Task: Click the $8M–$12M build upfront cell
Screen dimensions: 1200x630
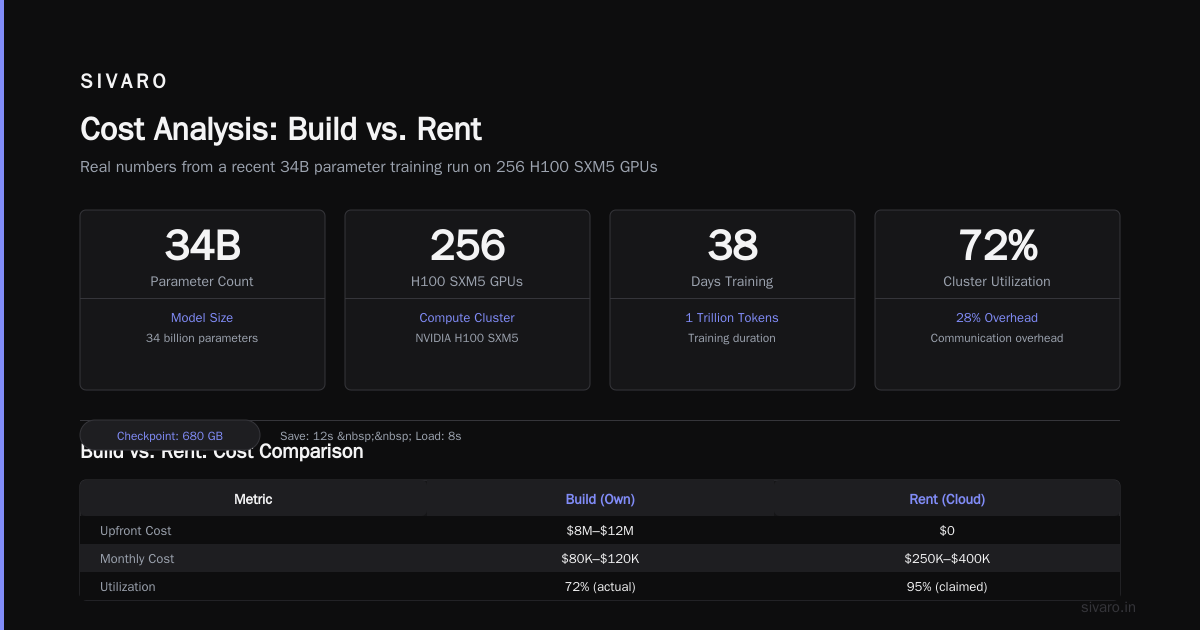Action: click(x=600, y=531)
